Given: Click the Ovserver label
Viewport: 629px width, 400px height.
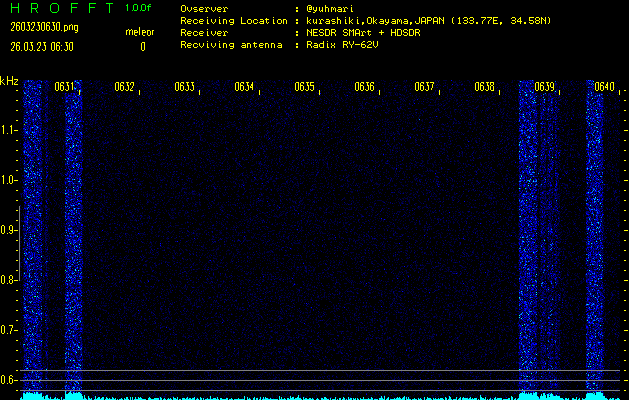Looking at the screenshot, I should tap(204, 9).
